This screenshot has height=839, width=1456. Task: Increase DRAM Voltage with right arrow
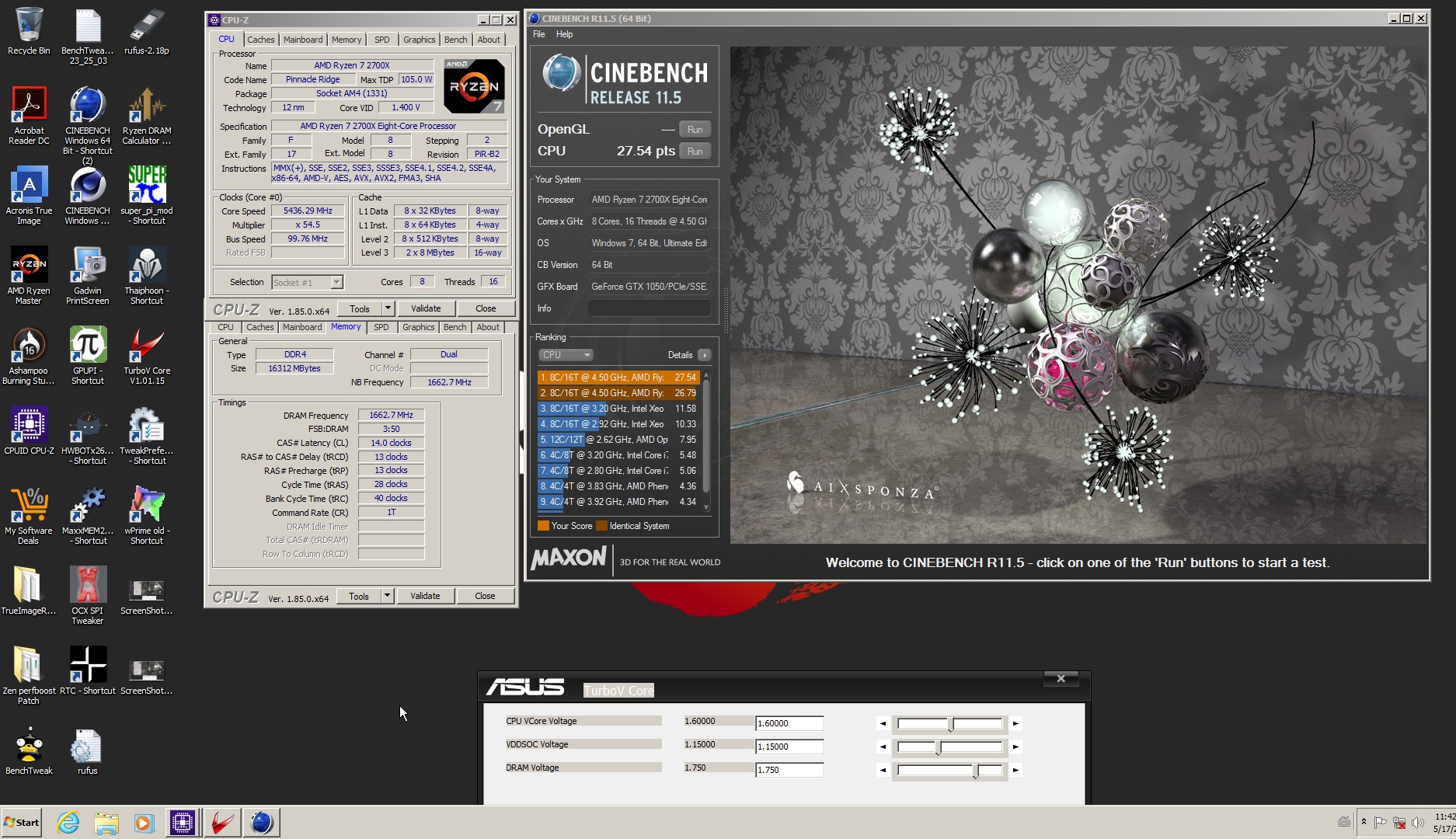pyautogui.click(x=1015, y=770)
